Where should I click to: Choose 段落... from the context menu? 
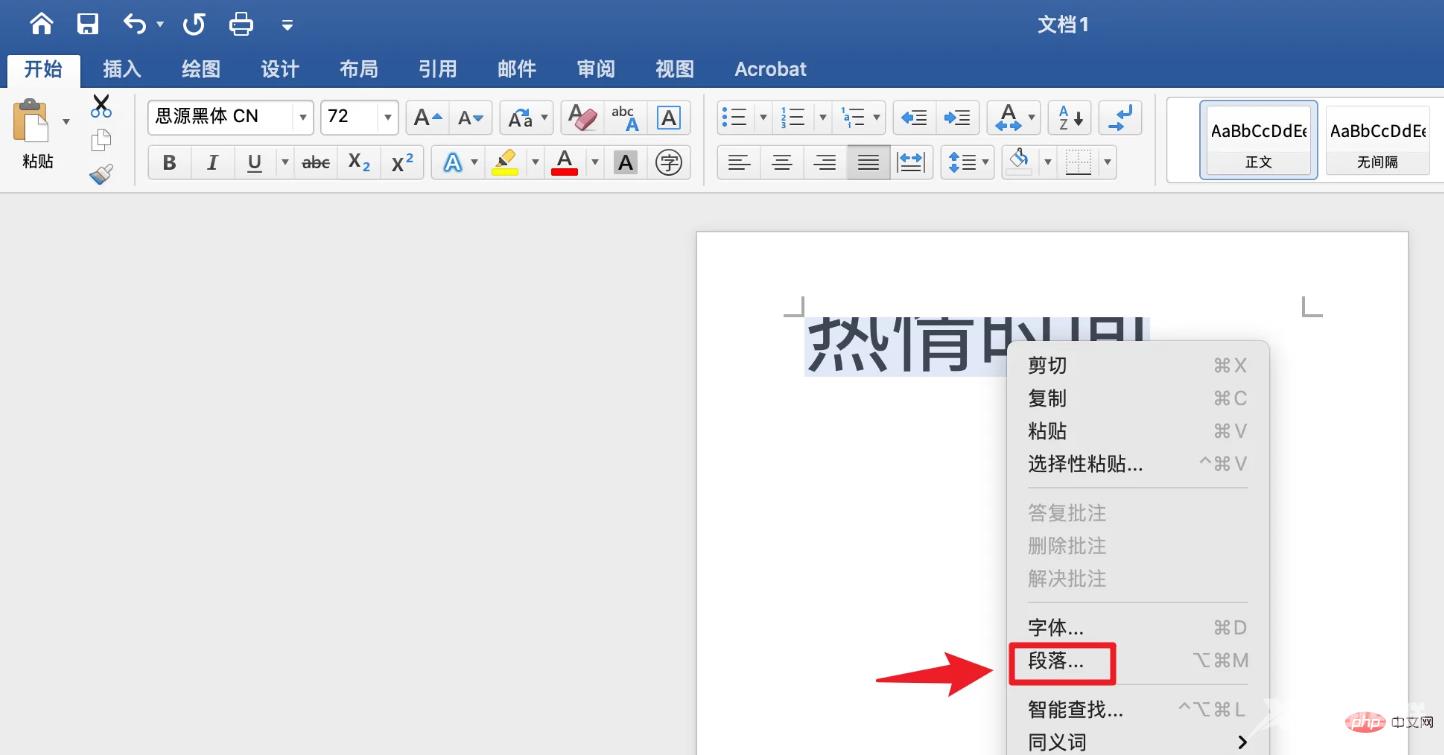pyautogui.click(x=1056, y=661)
